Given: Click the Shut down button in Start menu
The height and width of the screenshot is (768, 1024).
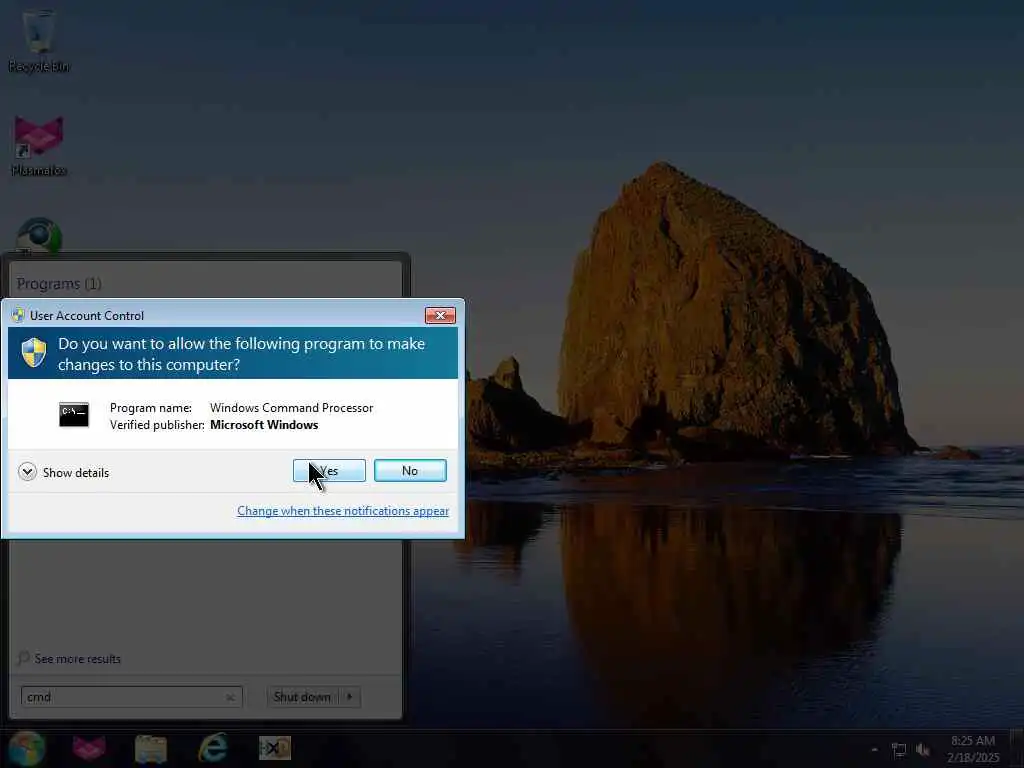Looking at the screenshot, I should 302,697.
